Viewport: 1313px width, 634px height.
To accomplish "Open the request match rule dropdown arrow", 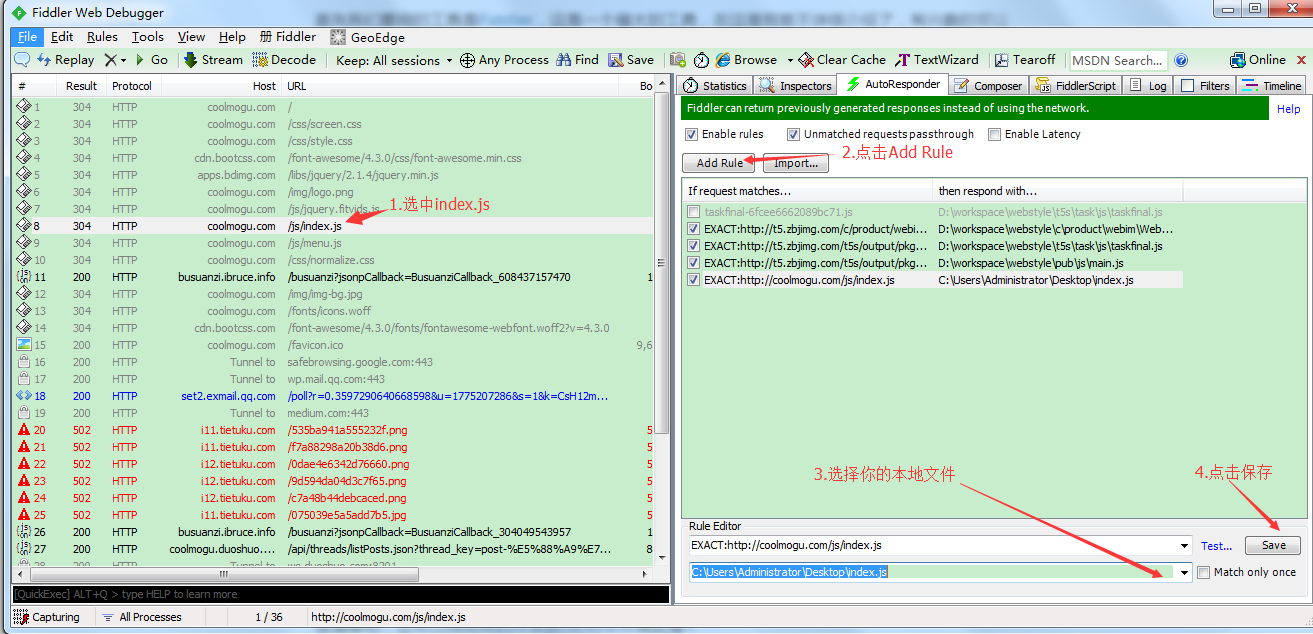I will (1185, 546).
